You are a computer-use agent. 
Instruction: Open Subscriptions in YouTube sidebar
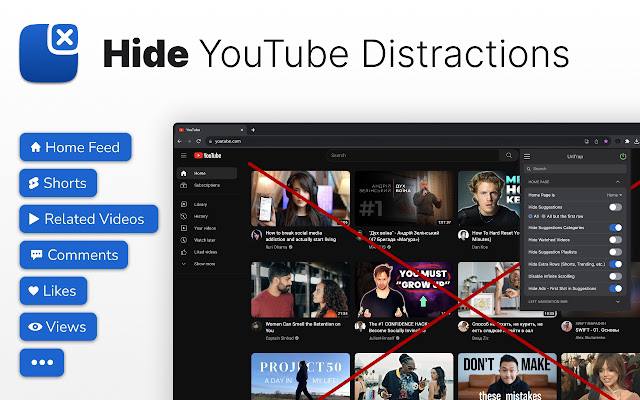pyautogui.click(x=207, y=185)
